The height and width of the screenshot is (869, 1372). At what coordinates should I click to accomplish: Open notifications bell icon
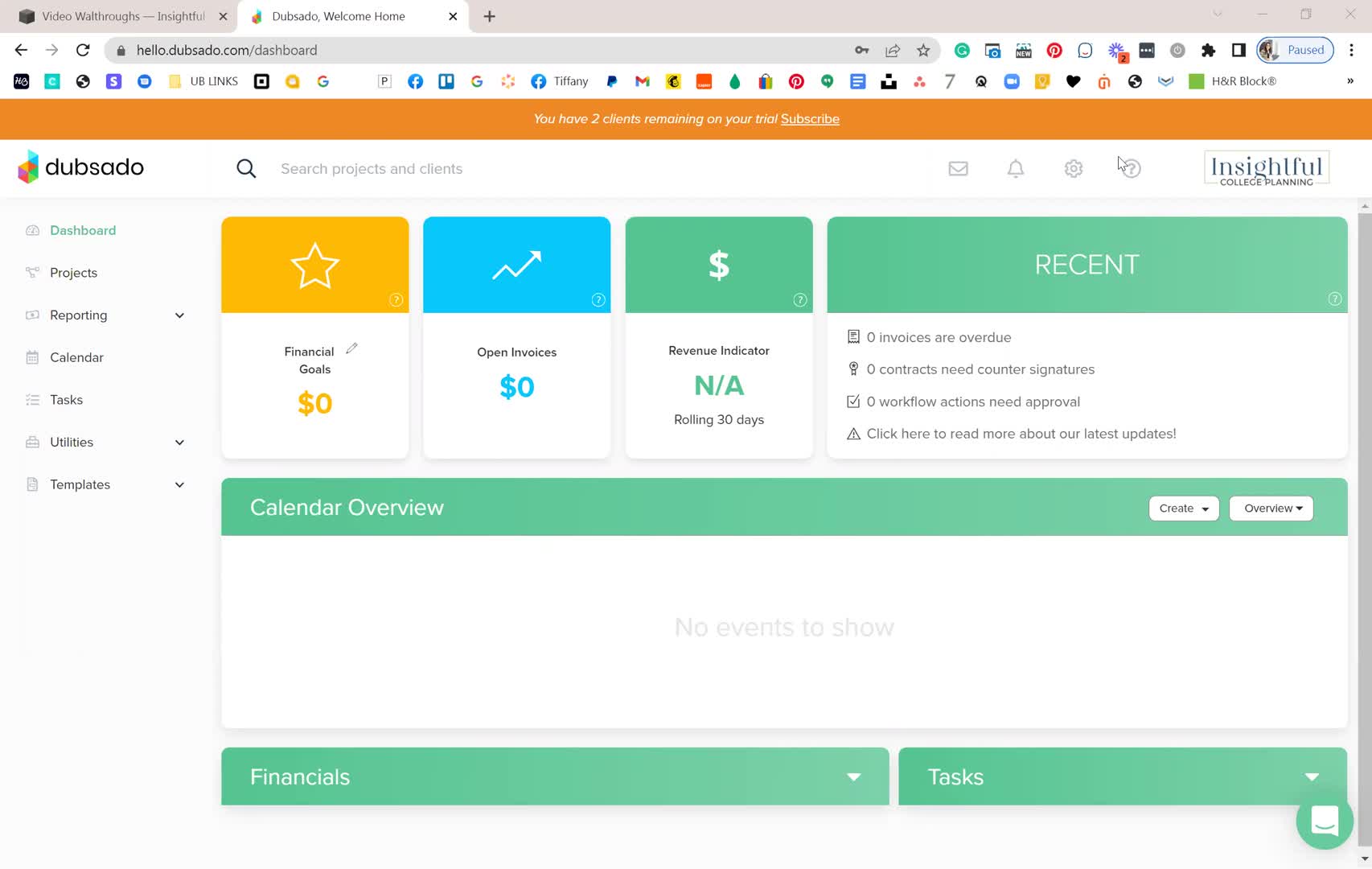point(1016,168)
